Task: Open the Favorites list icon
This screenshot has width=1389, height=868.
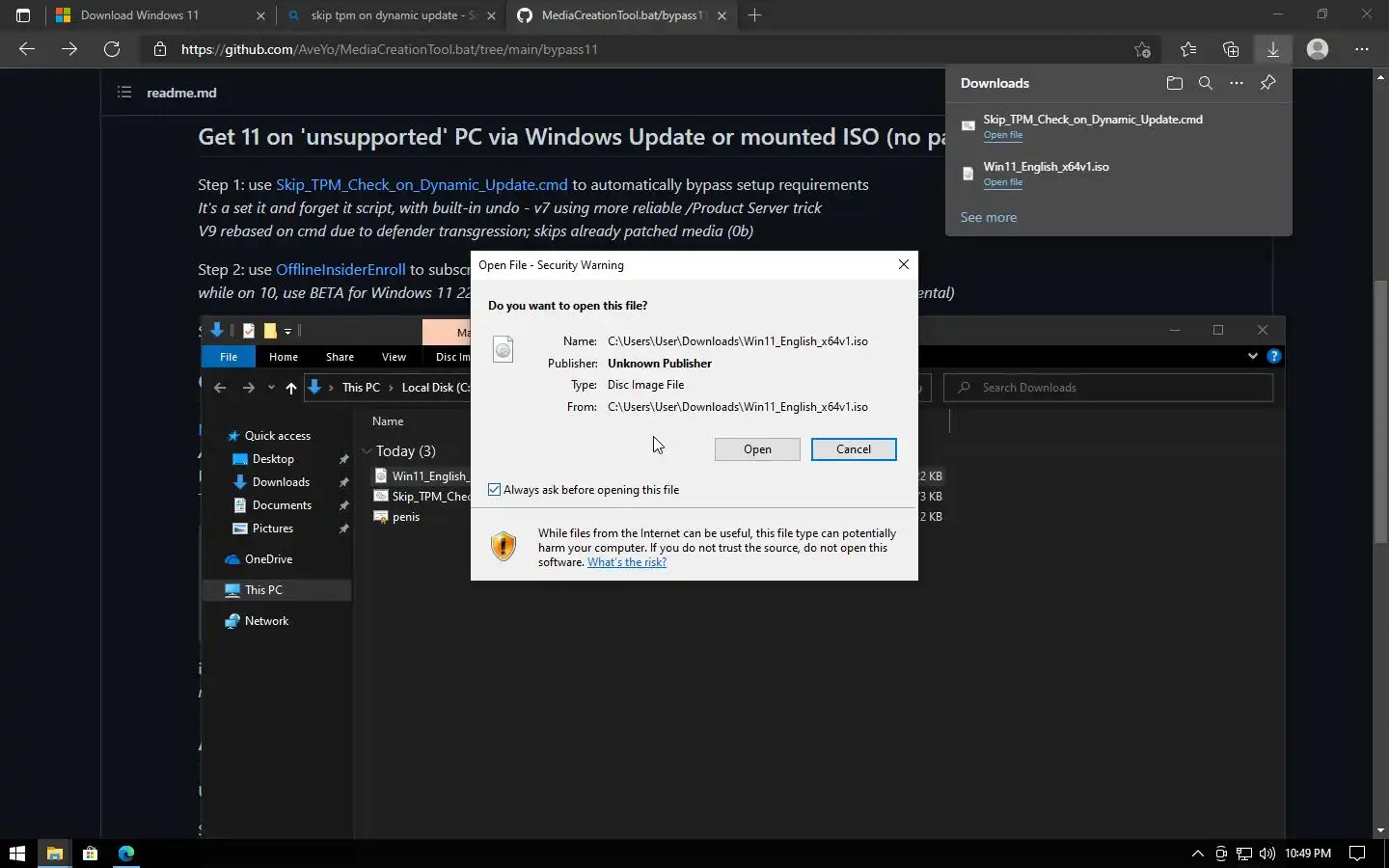Action: point(1188,49)
